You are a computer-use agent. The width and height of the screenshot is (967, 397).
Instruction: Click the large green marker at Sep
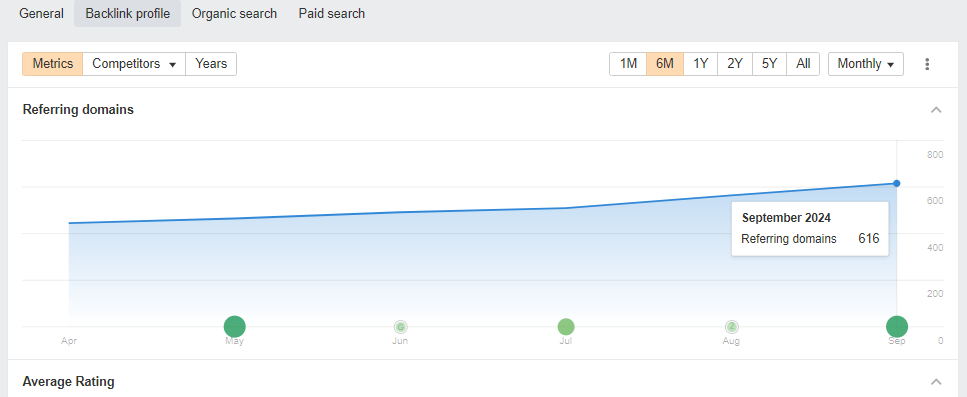[897, 327]
